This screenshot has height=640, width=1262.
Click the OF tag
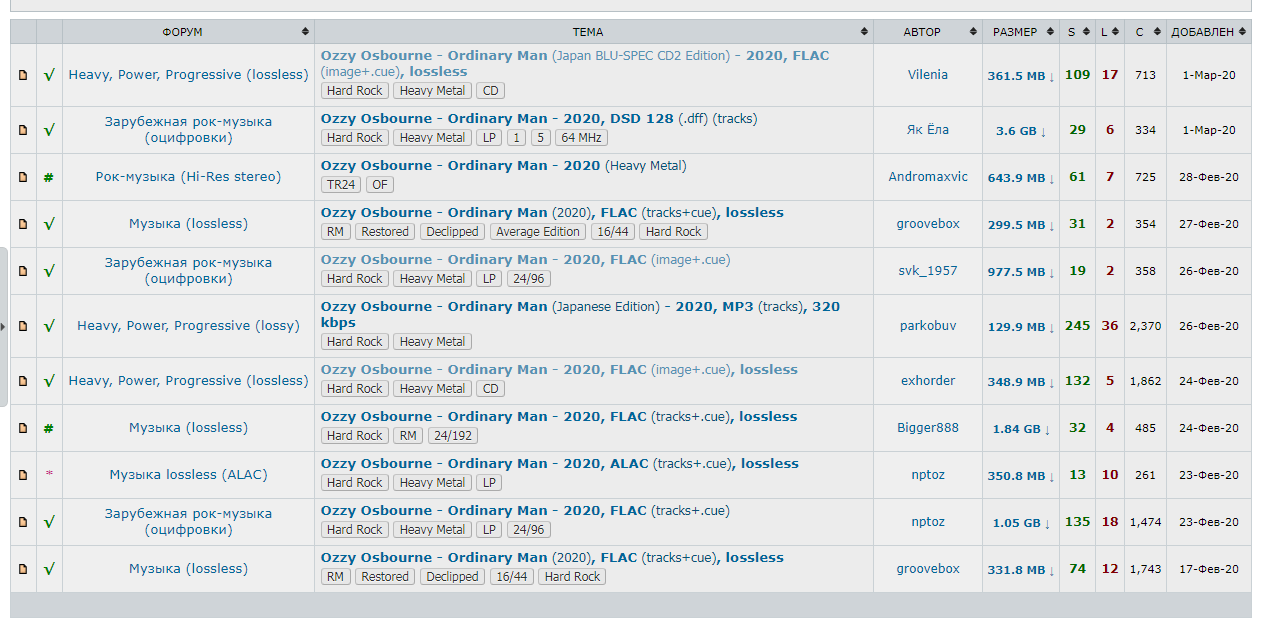[x=379, y=185]
